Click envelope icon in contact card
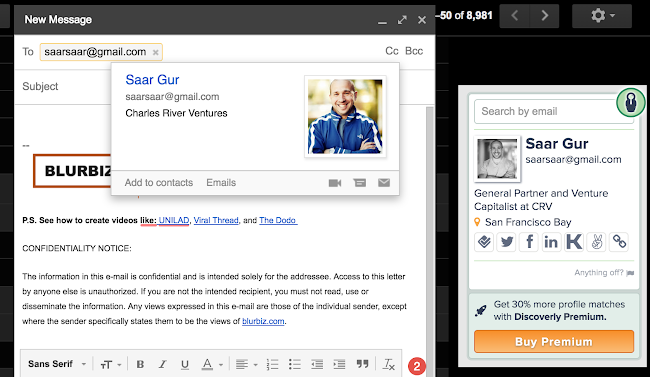Viewport: 650px width, 377px height. (x=384, y=182)
